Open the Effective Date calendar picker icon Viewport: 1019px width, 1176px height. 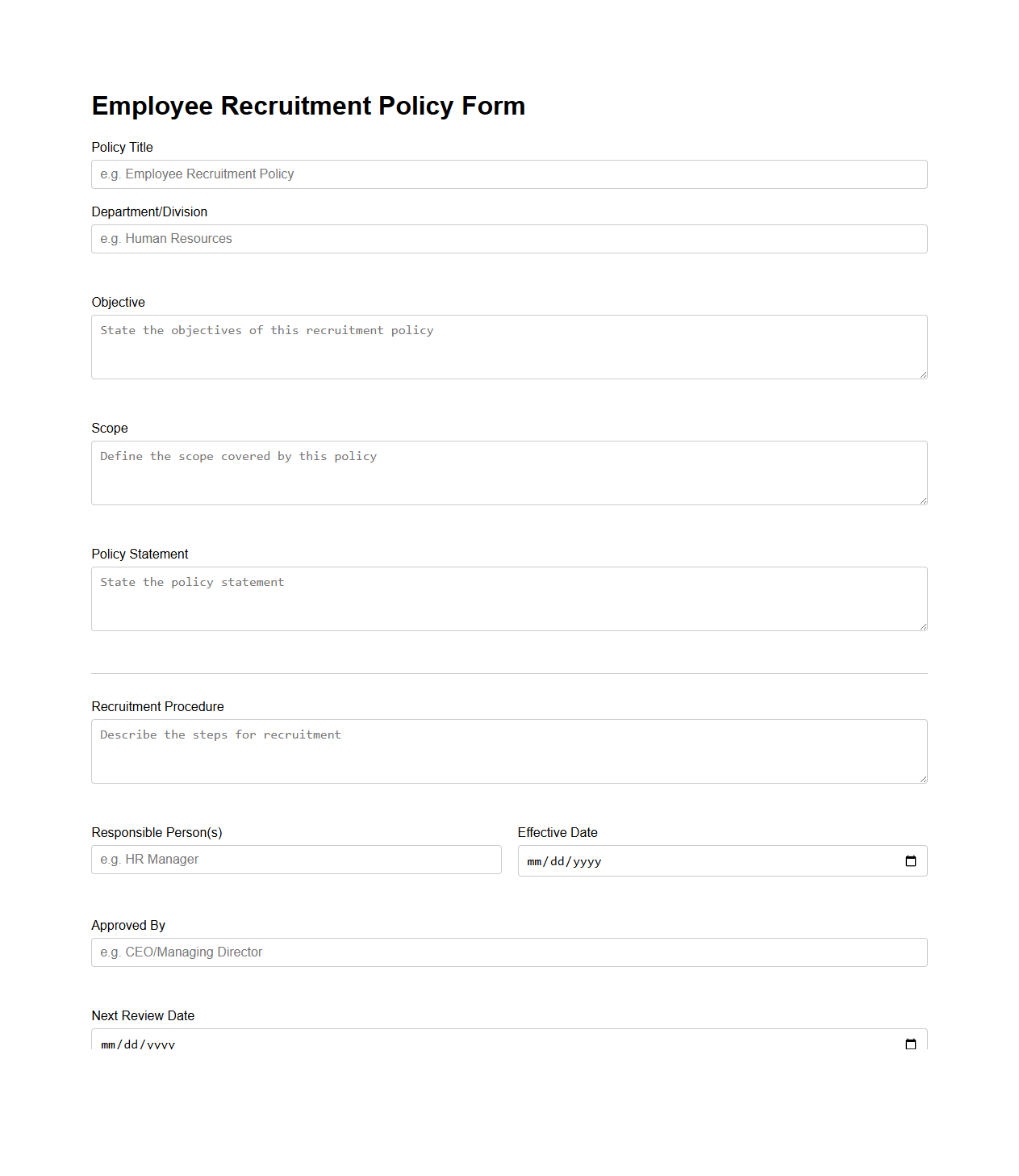911,860
